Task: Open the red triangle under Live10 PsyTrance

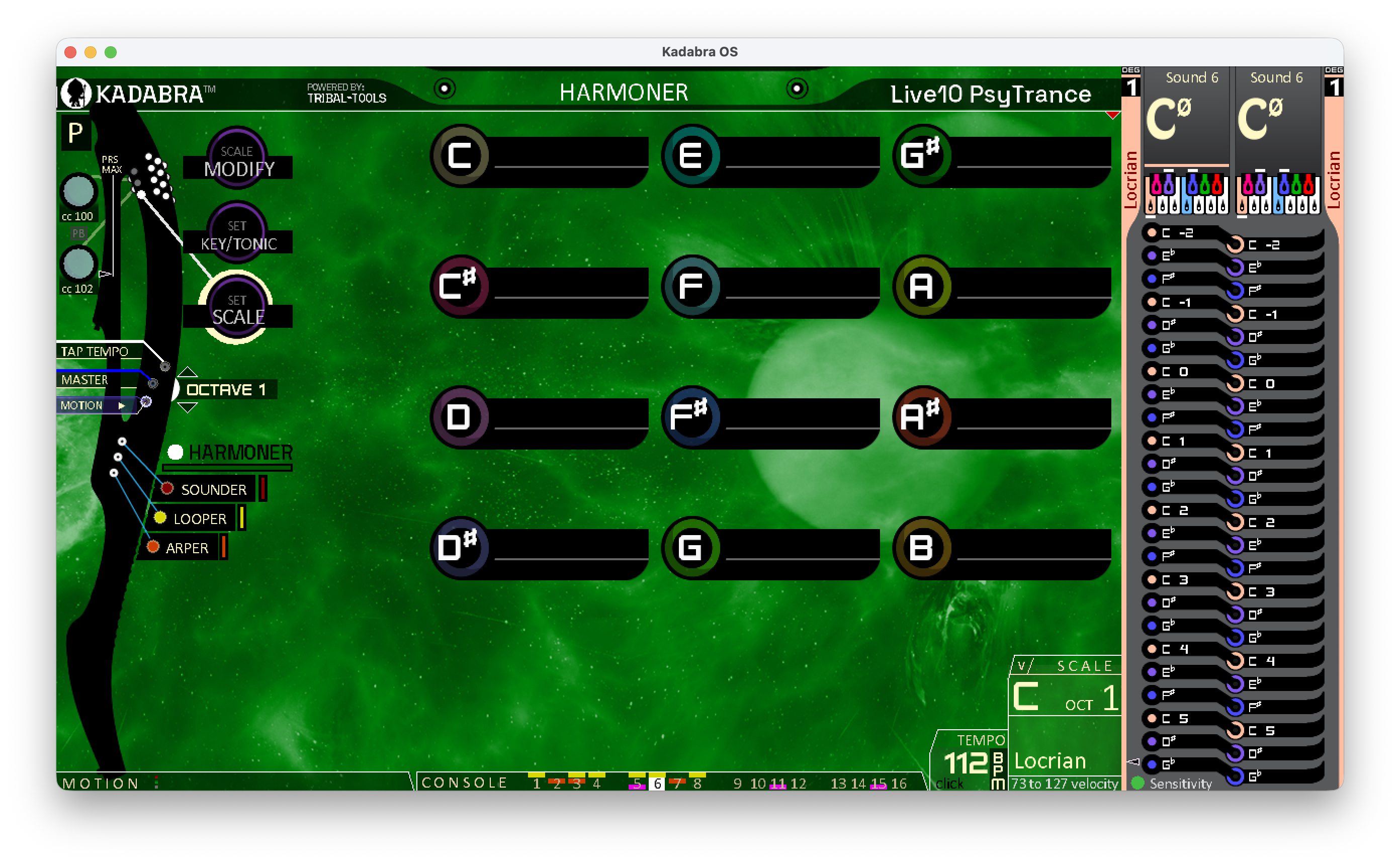Action: [1112, 116]
